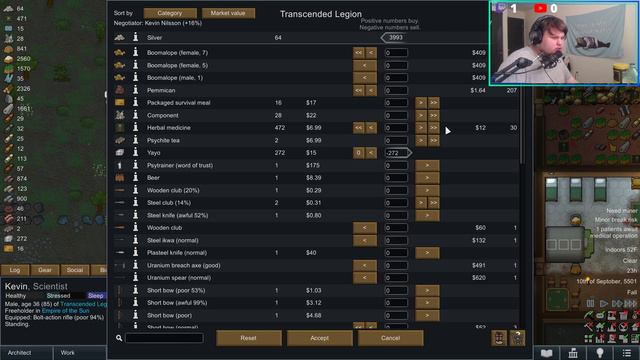
Task: Open Kevin's Social tab
Action: pos(75,270)
